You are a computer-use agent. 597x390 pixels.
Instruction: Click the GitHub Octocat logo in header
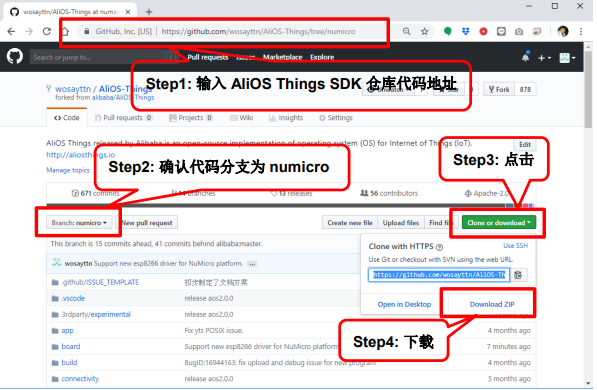(15, 57)
